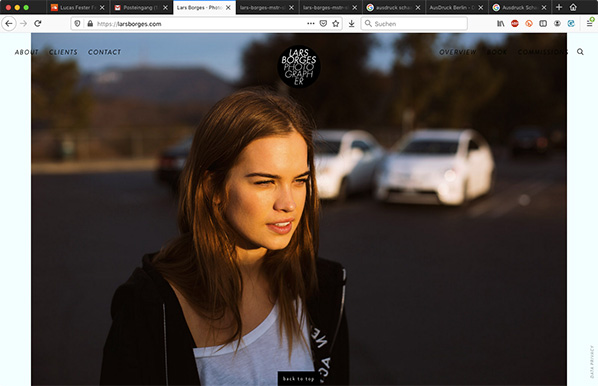Click the back to top button
The height and width of the screenshot is (386, 598).
click(x=298, y=378)
